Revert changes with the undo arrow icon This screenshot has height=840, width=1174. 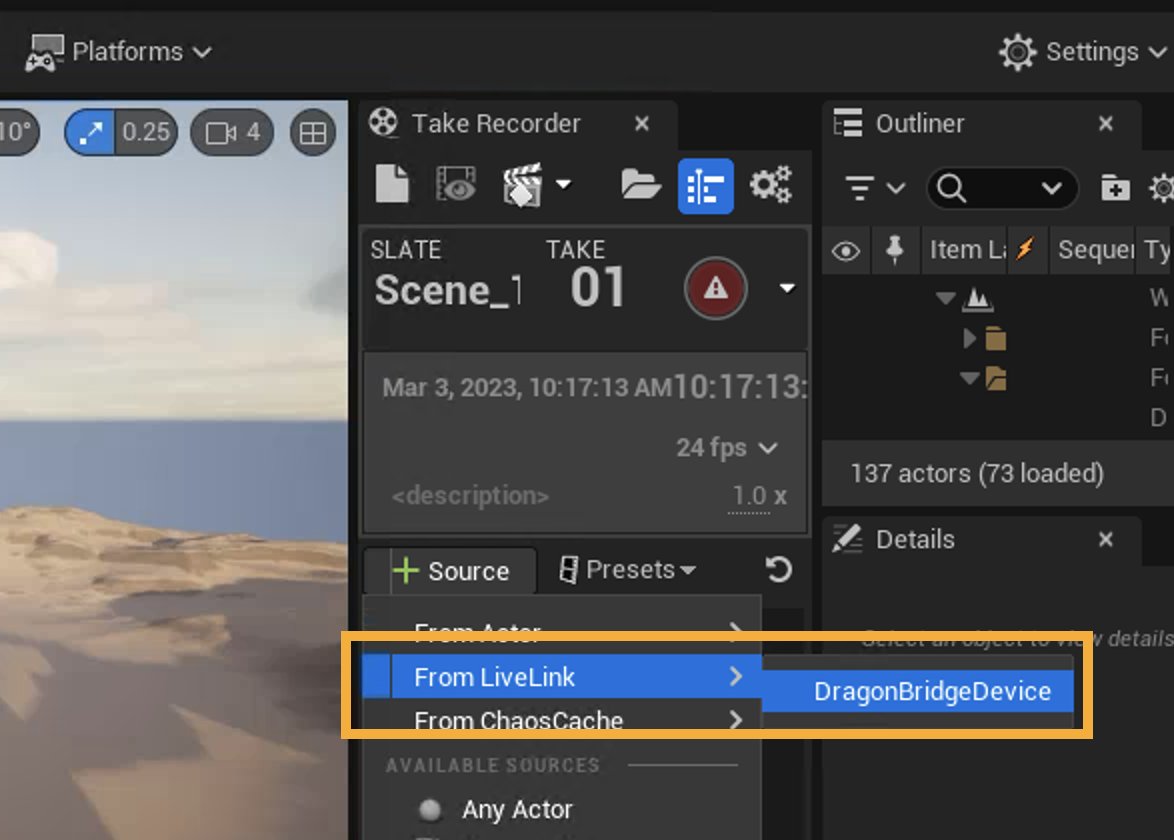779,570
